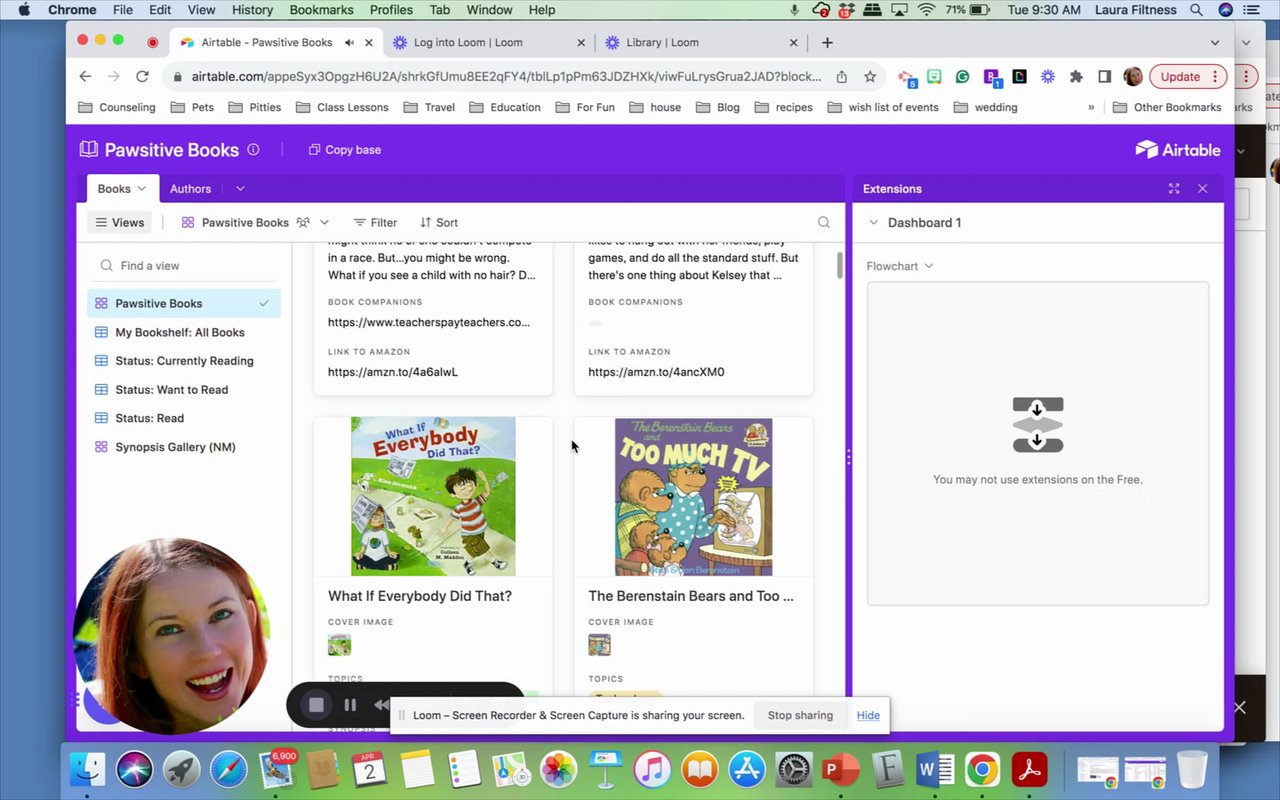This screenshot has height=800, width=1280.
Task: Go back in Chrome
Action: coord(85,77)
